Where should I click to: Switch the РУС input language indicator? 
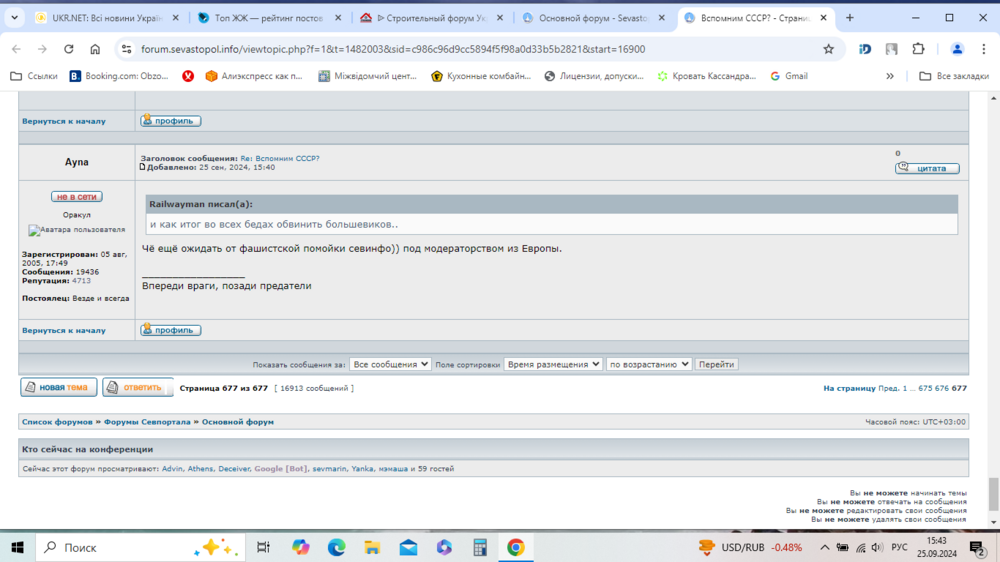(899, 547)
